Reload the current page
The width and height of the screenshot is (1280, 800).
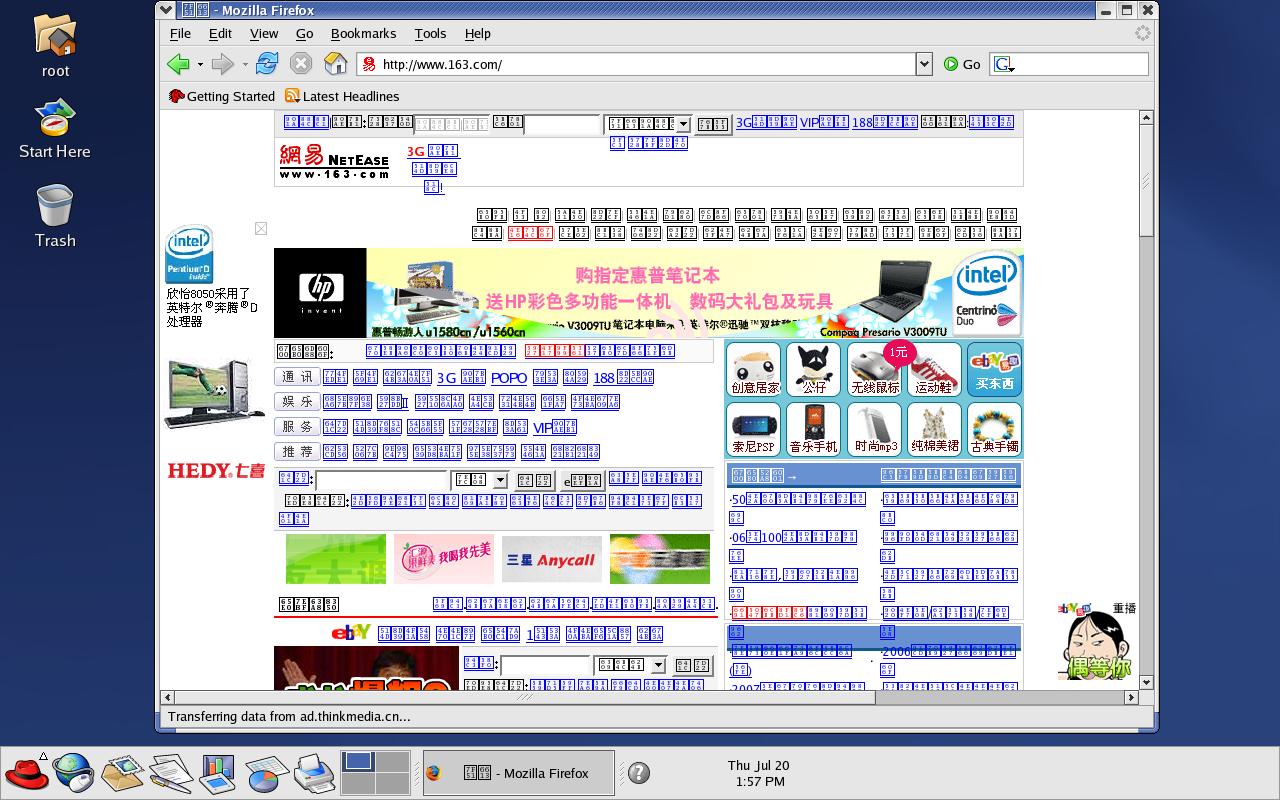pos(266,64)
